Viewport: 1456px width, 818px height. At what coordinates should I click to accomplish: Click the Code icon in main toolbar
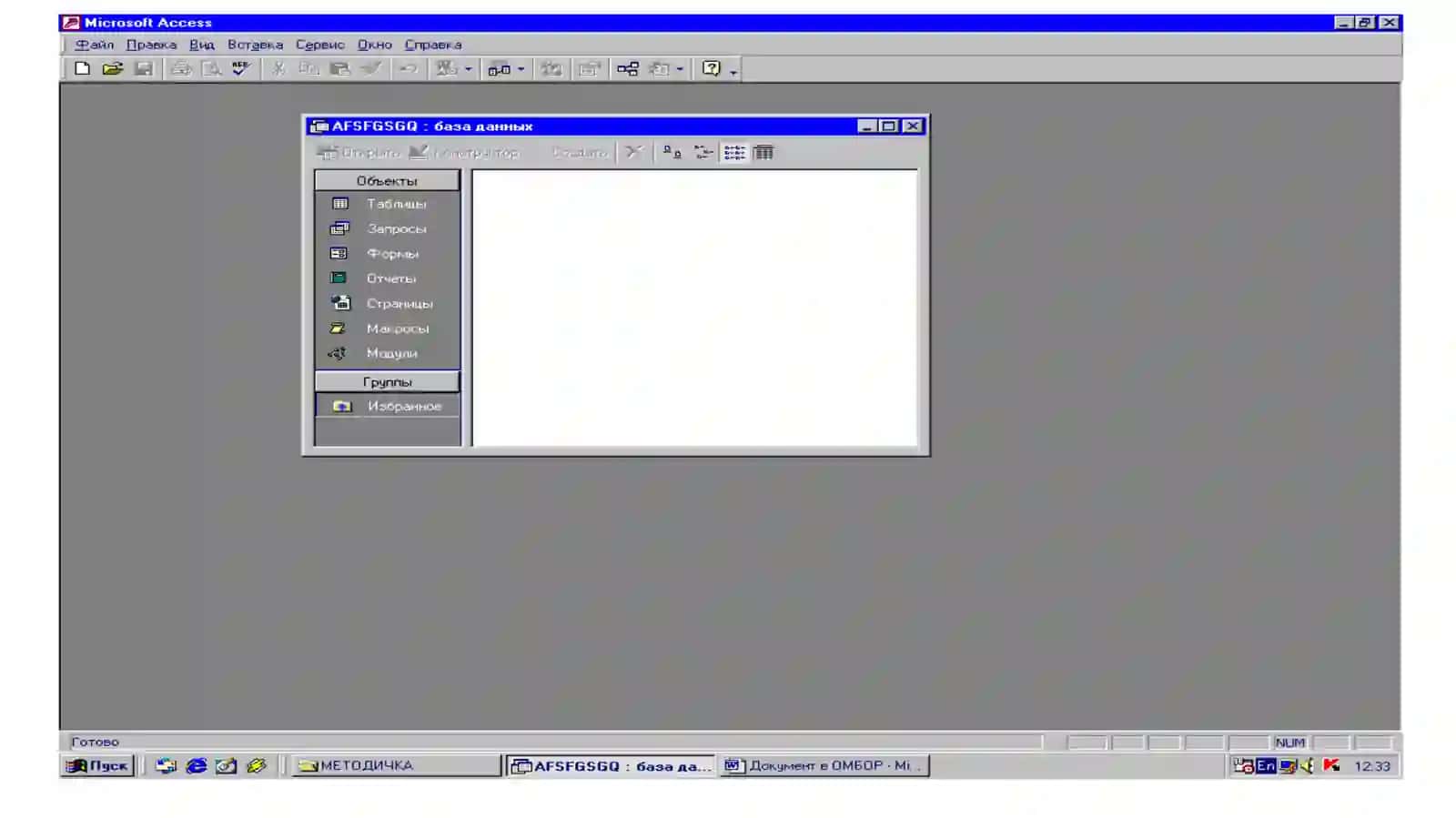click(551, 68)
